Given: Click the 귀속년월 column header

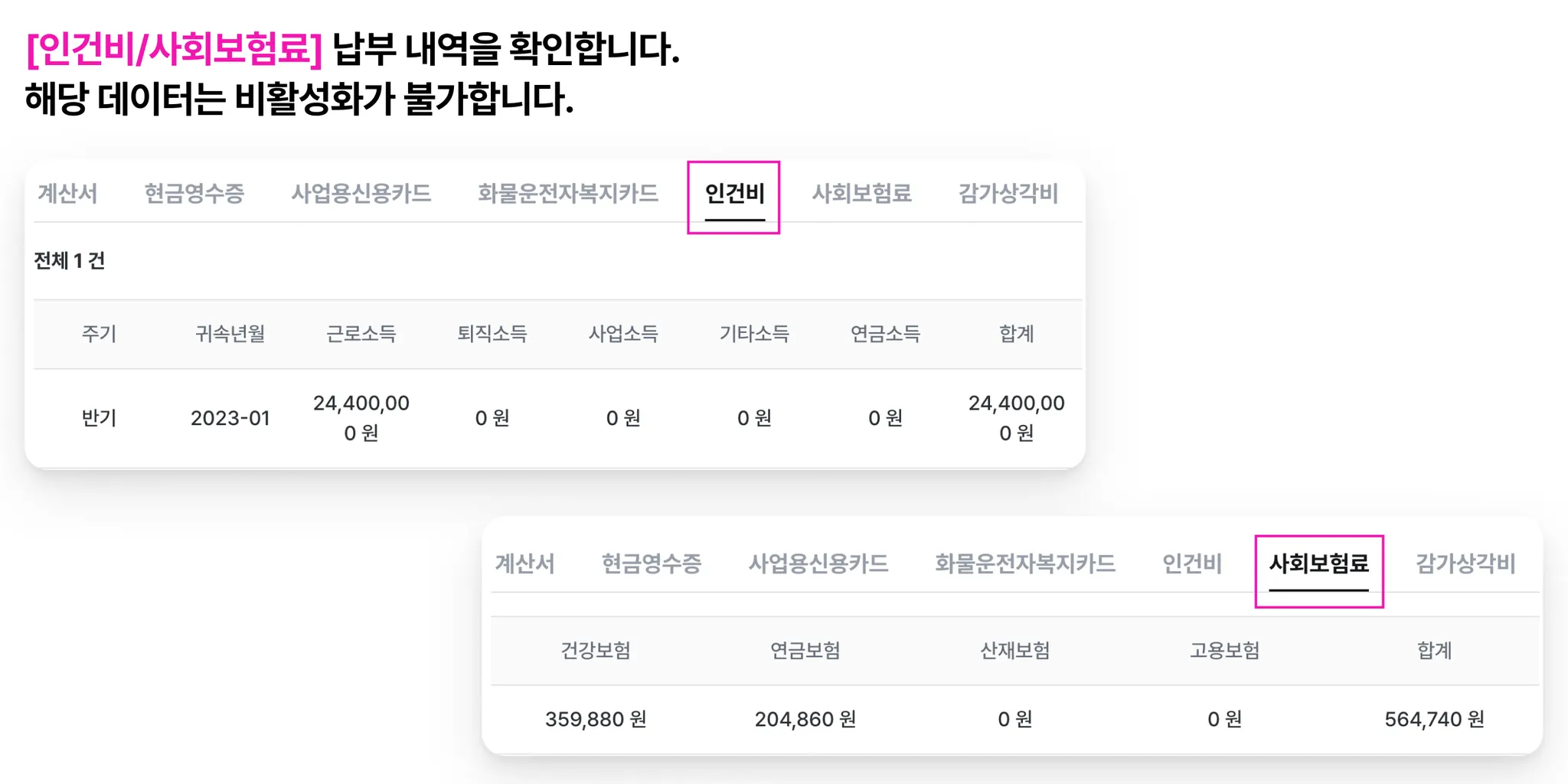Looking at the screenshot, I should tap(230, 334).
